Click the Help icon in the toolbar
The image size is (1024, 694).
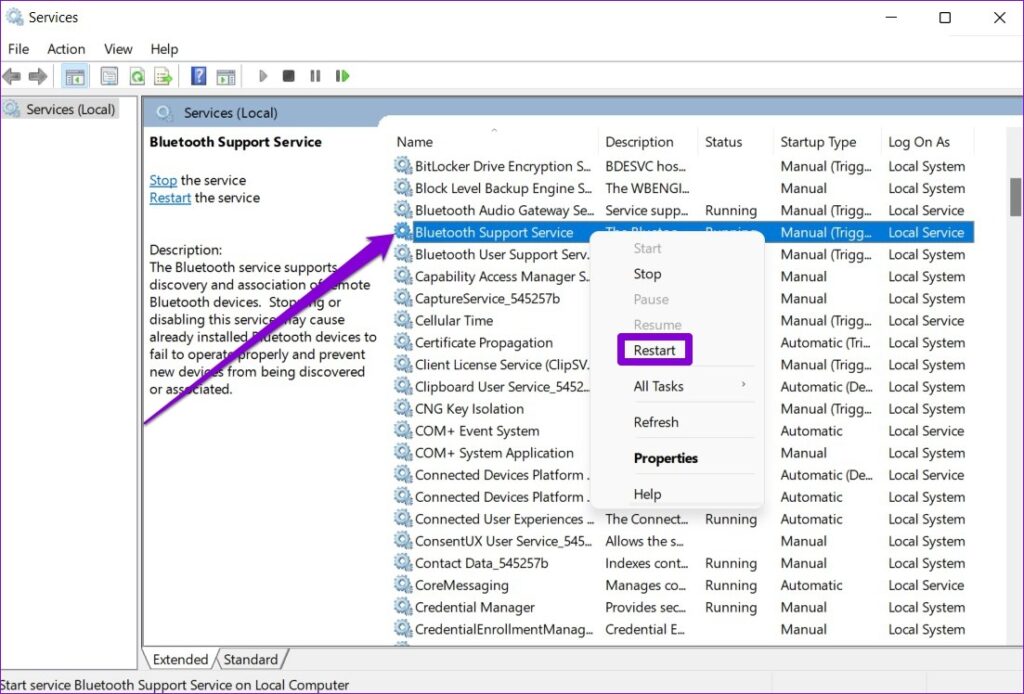coord(198,76)
